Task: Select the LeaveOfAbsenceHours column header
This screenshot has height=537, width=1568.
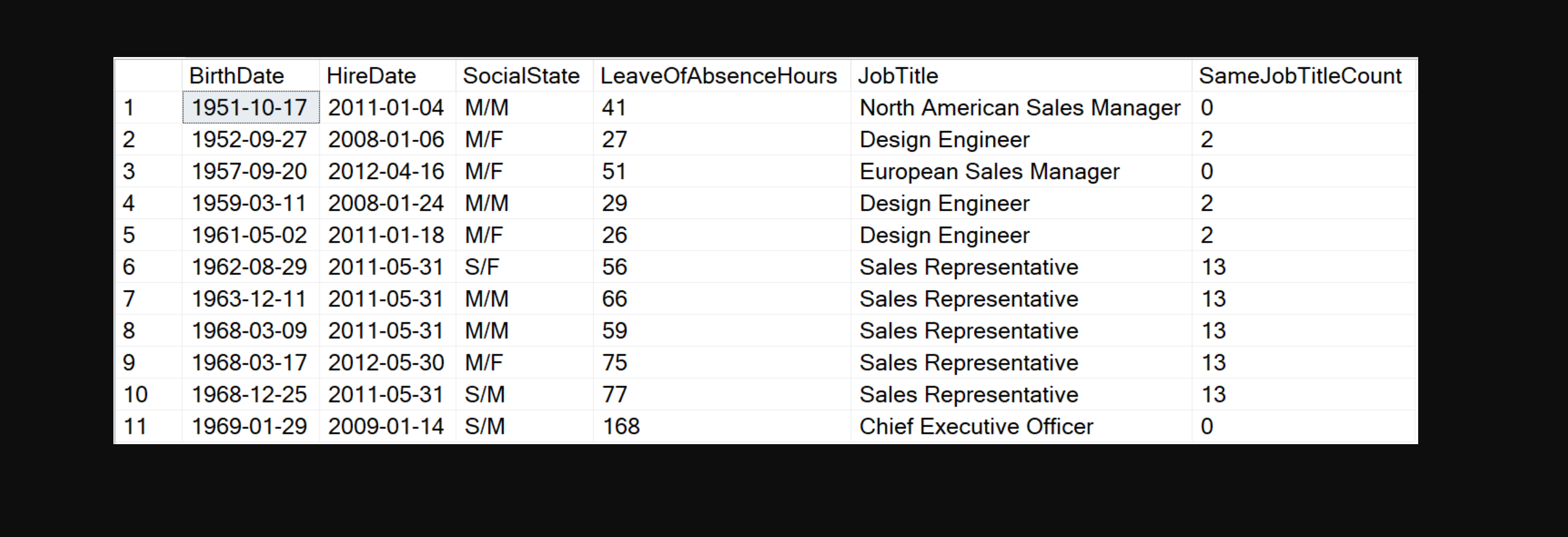Action: click(x=722, y=75)
